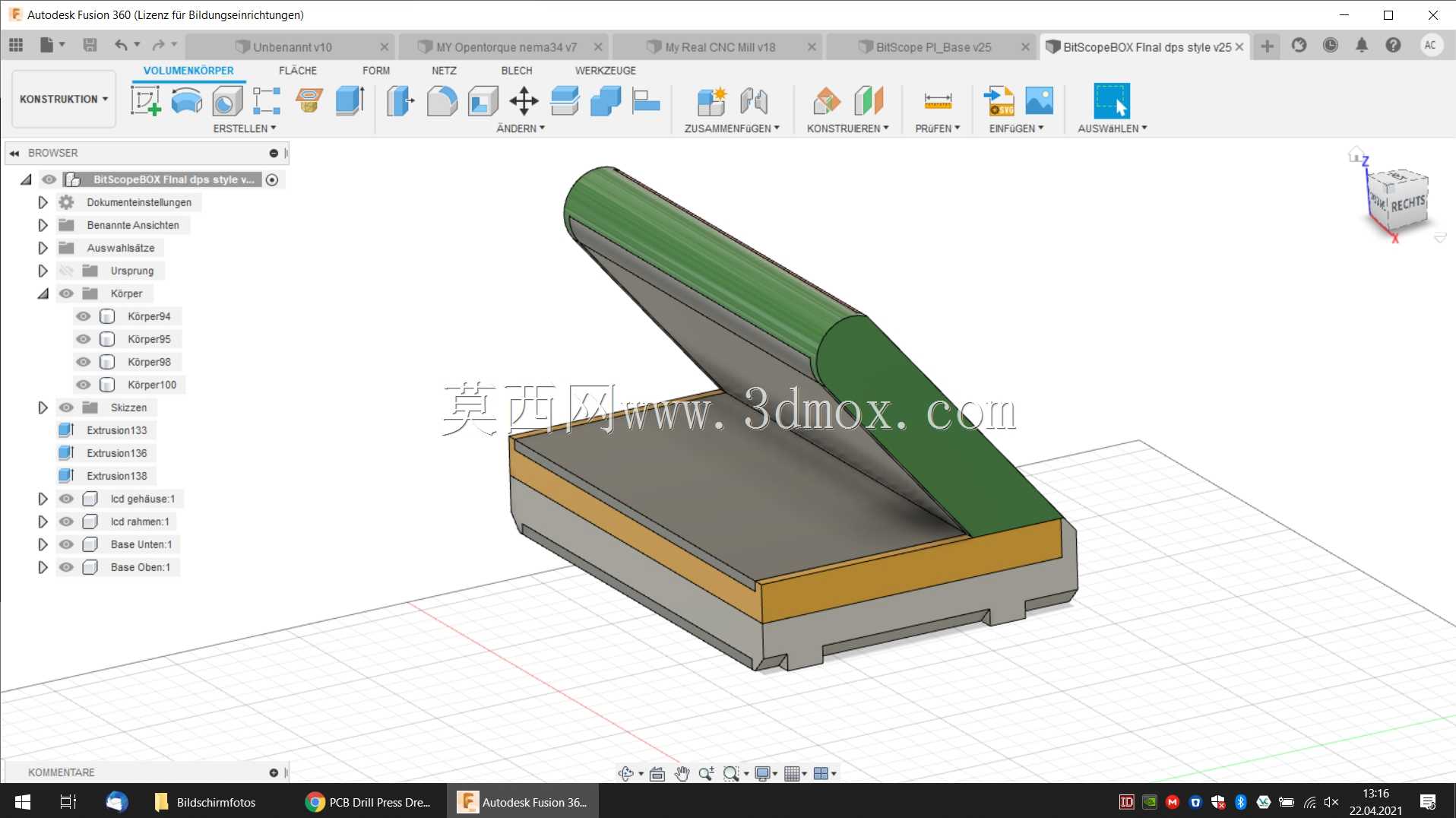
Task: Switch to the BLECH tab
Action: (x=517, y=70)
